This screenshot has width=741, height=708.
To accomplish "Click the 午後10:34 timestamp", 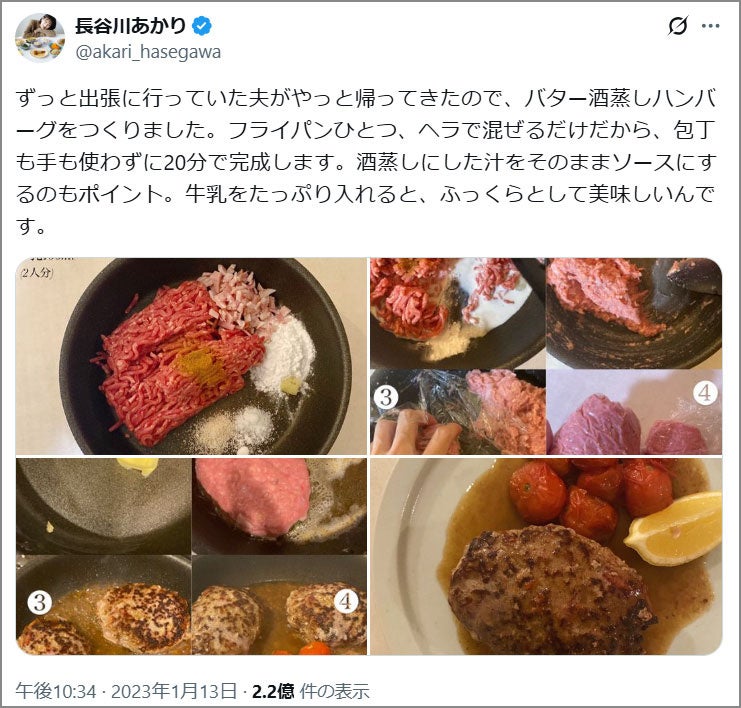I will [56, 691].
